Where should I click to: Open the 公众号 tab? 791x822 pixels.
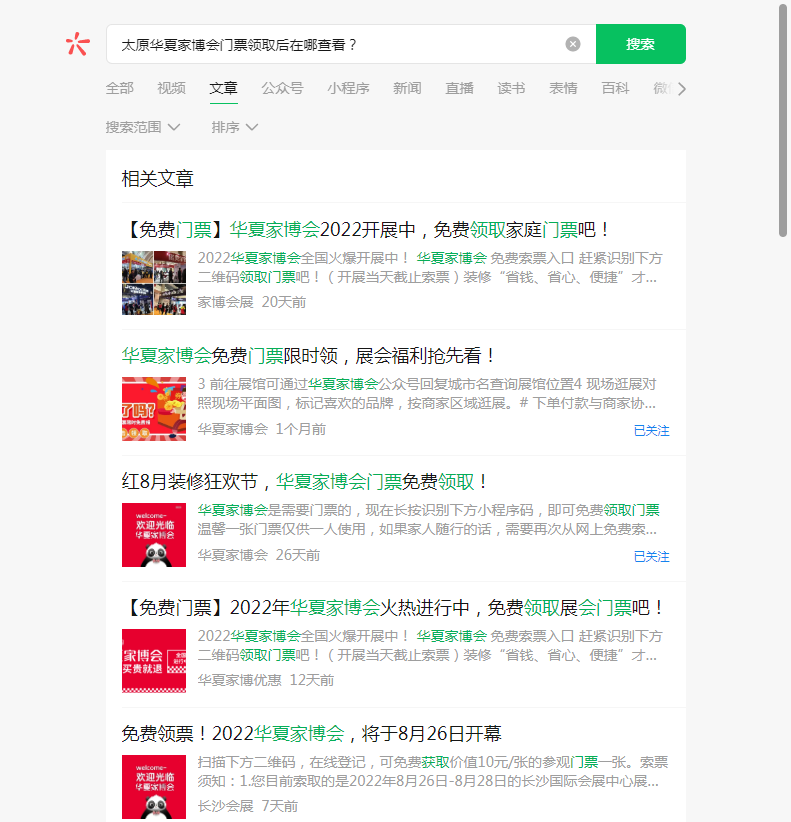coord(283,88)
